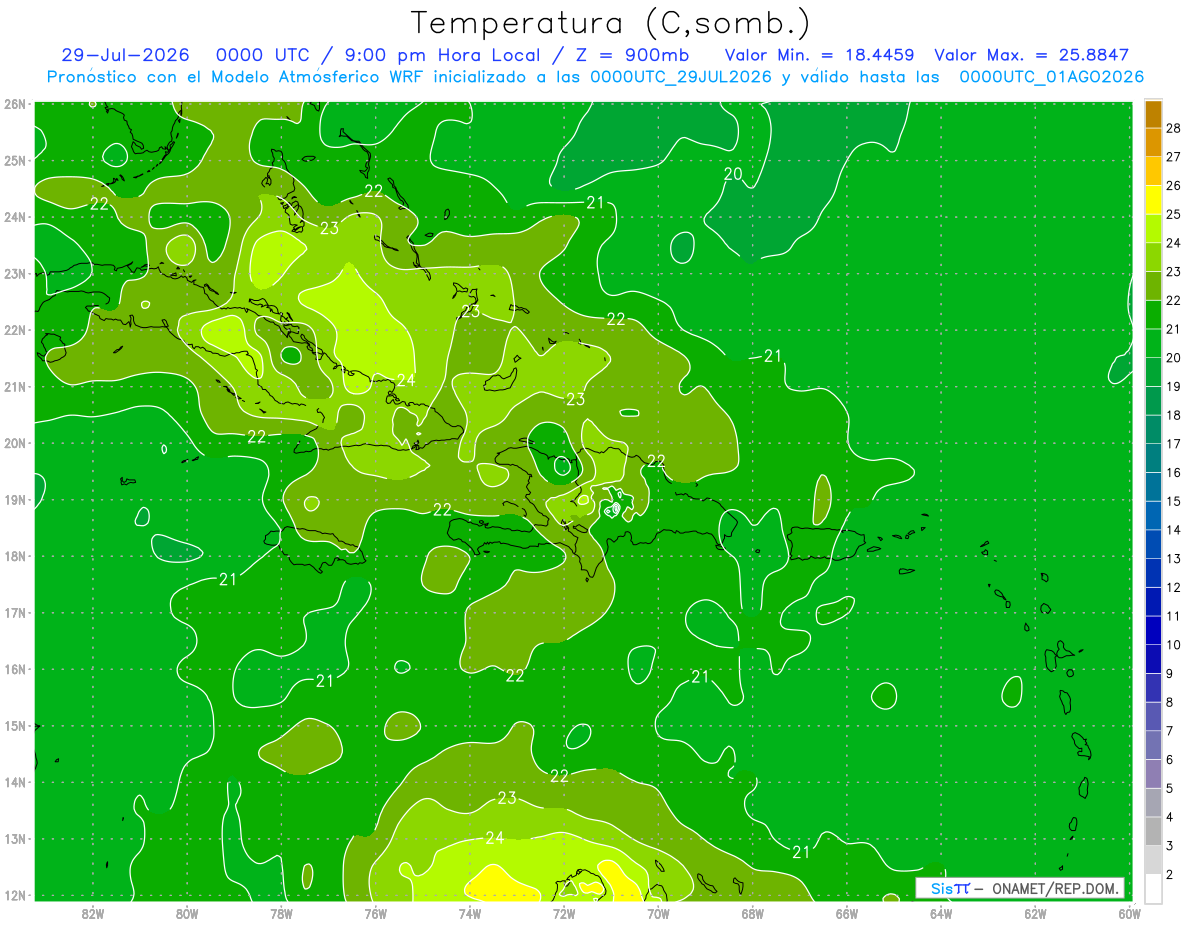
Task: Click the longitude axis label '80W'
Action: 187,913
